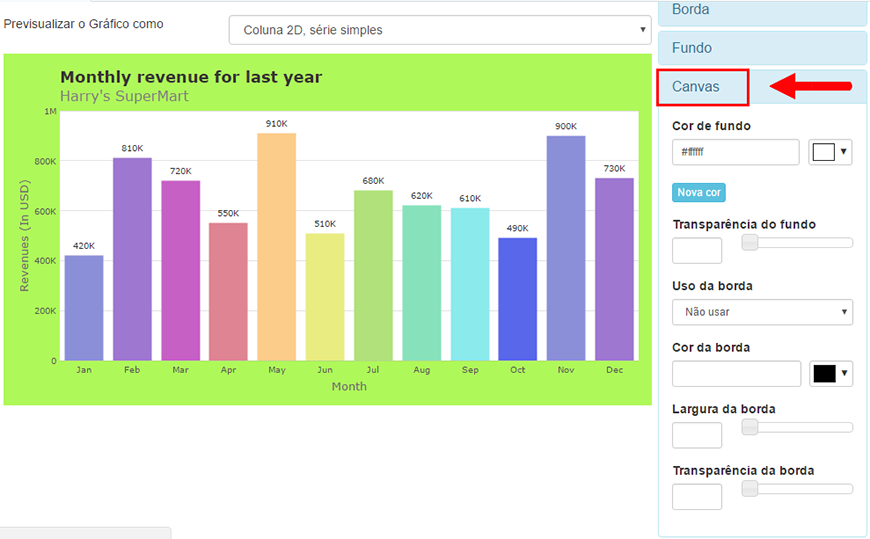The width and height of the screenshot is (870, 539).
Task: Click the Largura da borda value box
Action: [x=697, y=435]
